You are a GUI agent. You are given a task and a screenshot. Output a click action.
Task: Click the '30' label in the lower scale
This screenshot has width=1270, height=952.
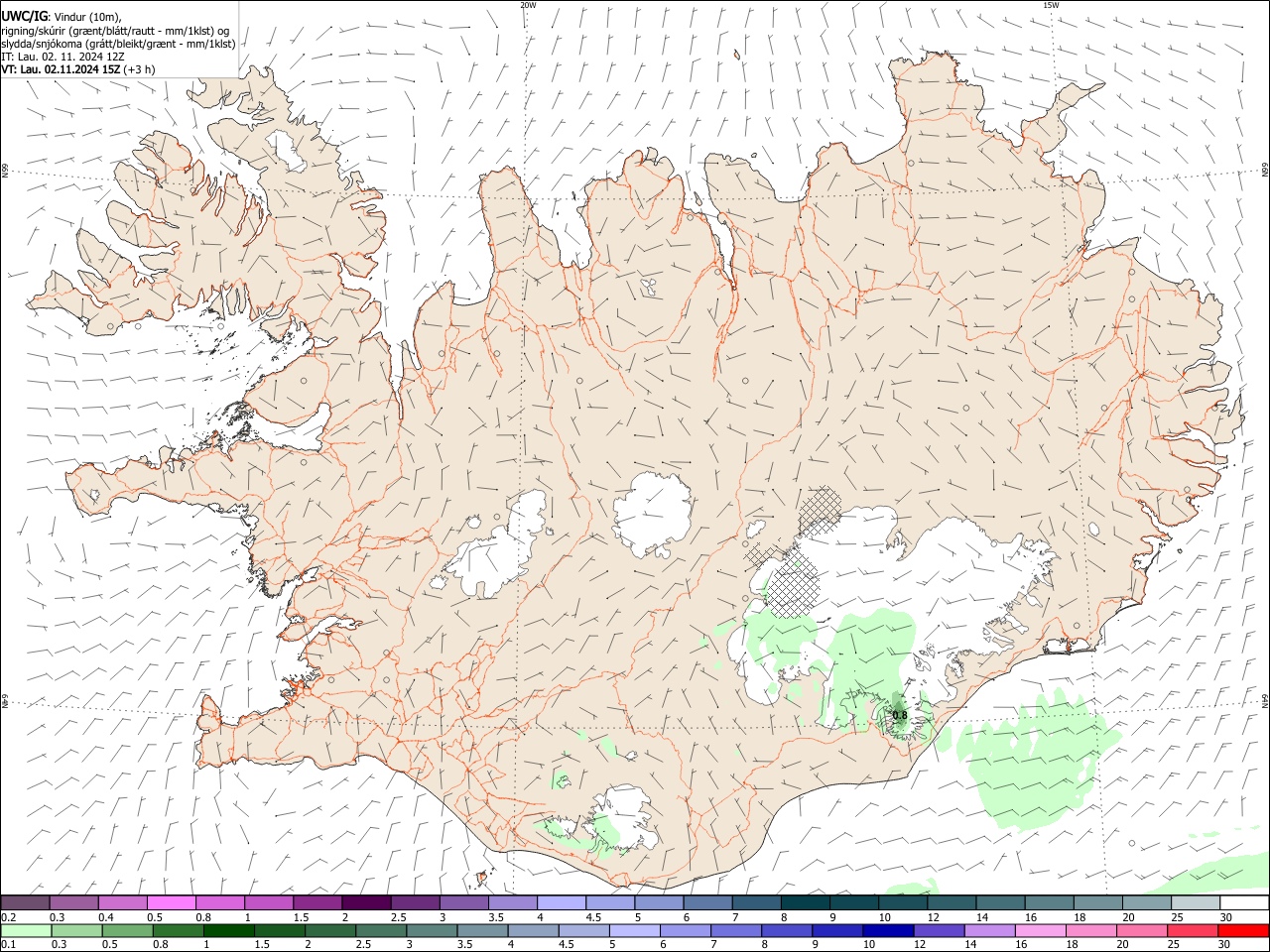(x=1224, y=945)
